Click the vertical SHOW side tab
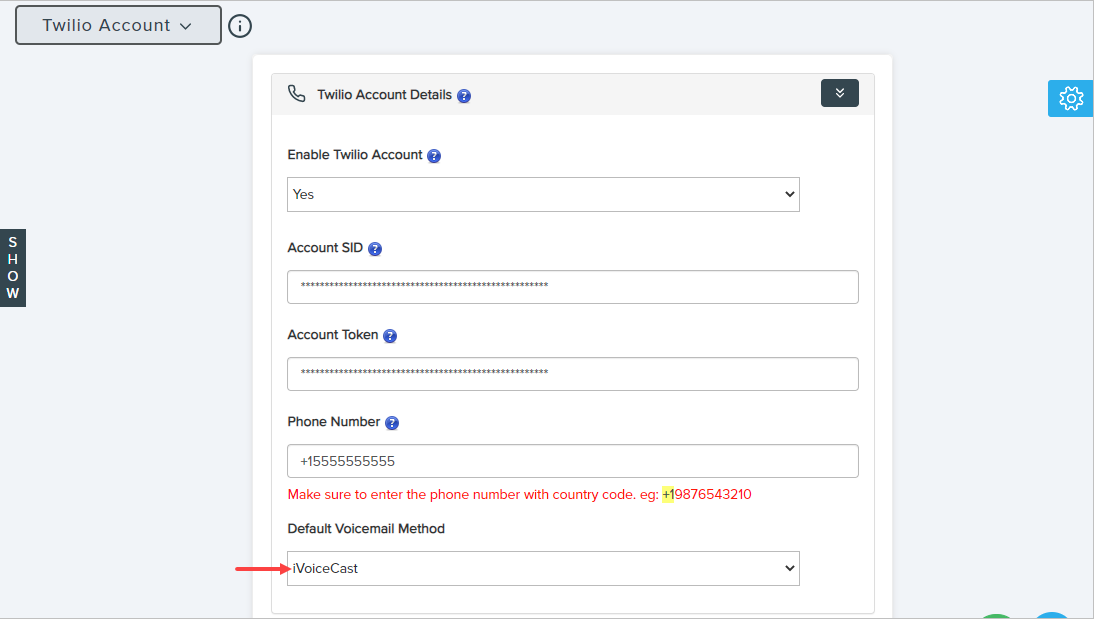The image size is (1094, 619). (13, 268)
